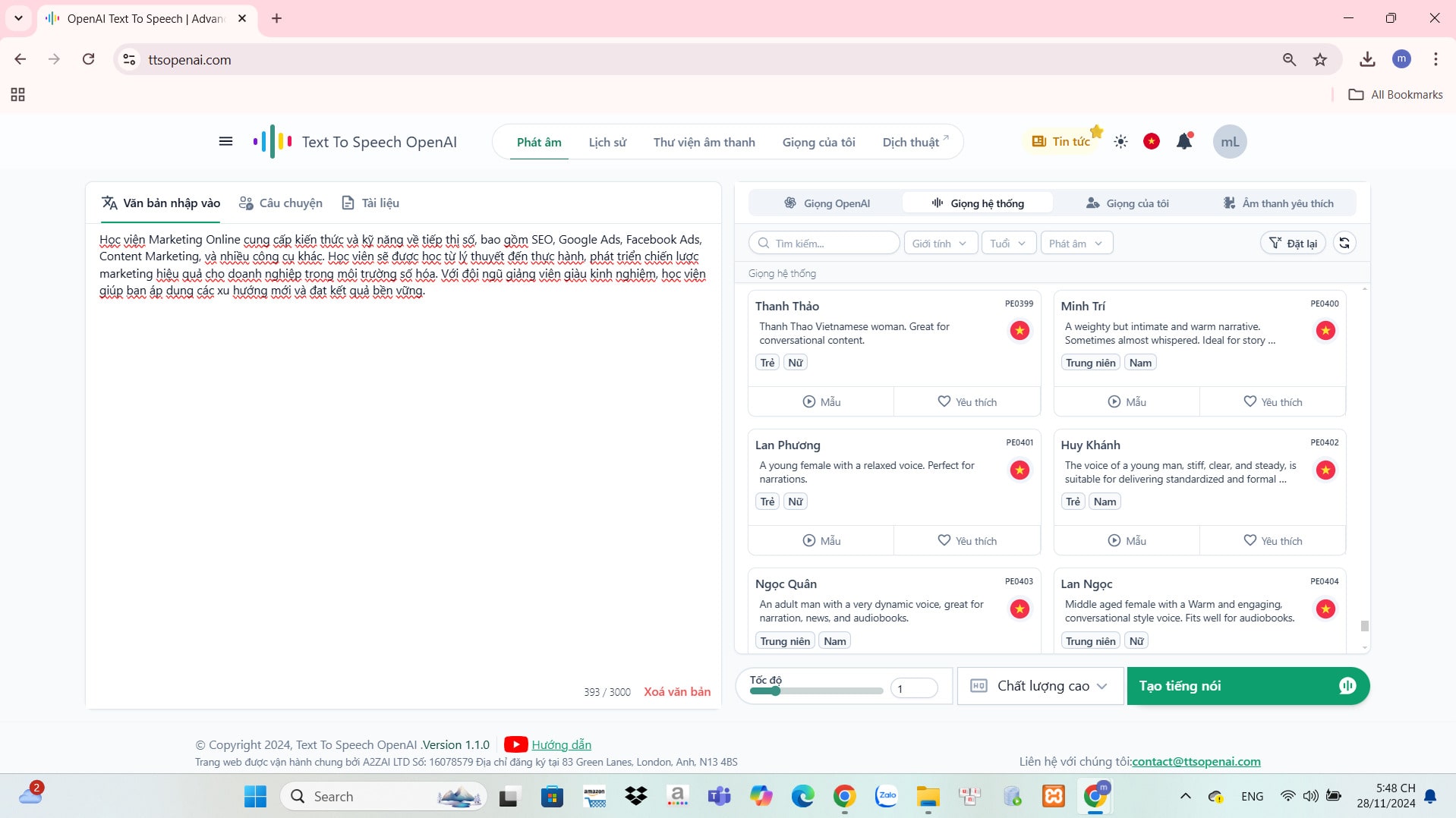Click the speed value input field
The width and height of the screenshot is (1456, 818).
(x=914, y=688)
